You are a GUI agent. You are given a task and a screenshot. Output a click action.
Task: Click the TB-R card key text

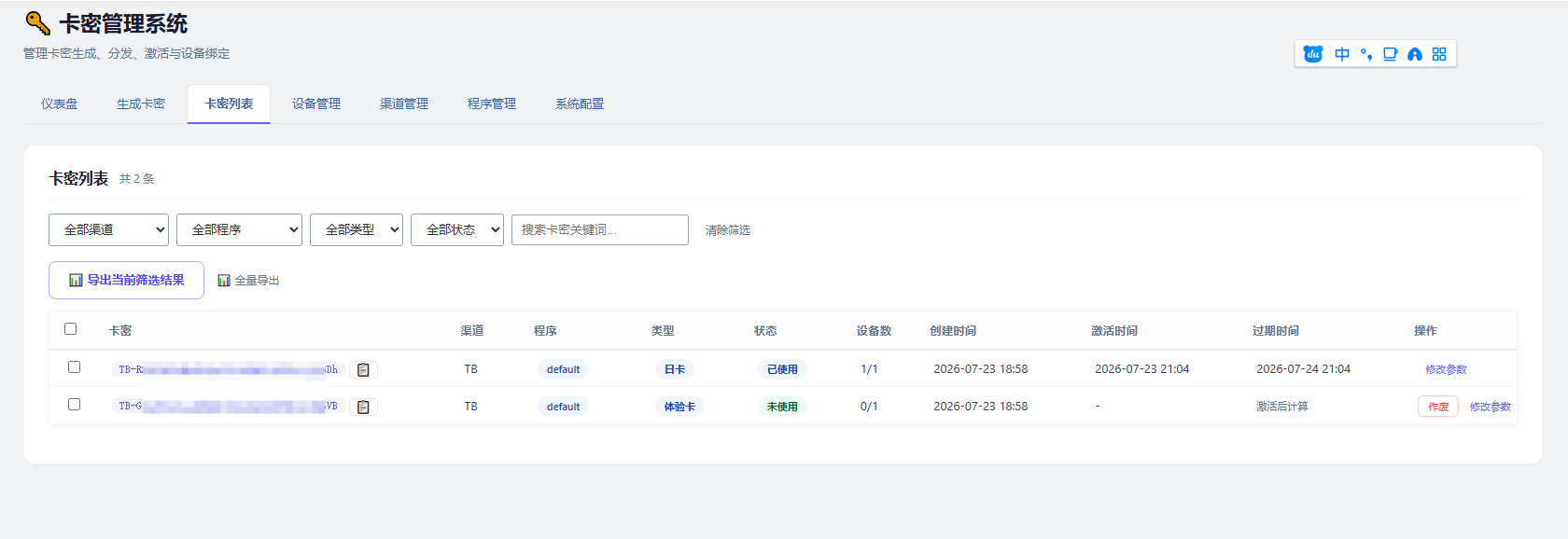[x=229, y=369]
